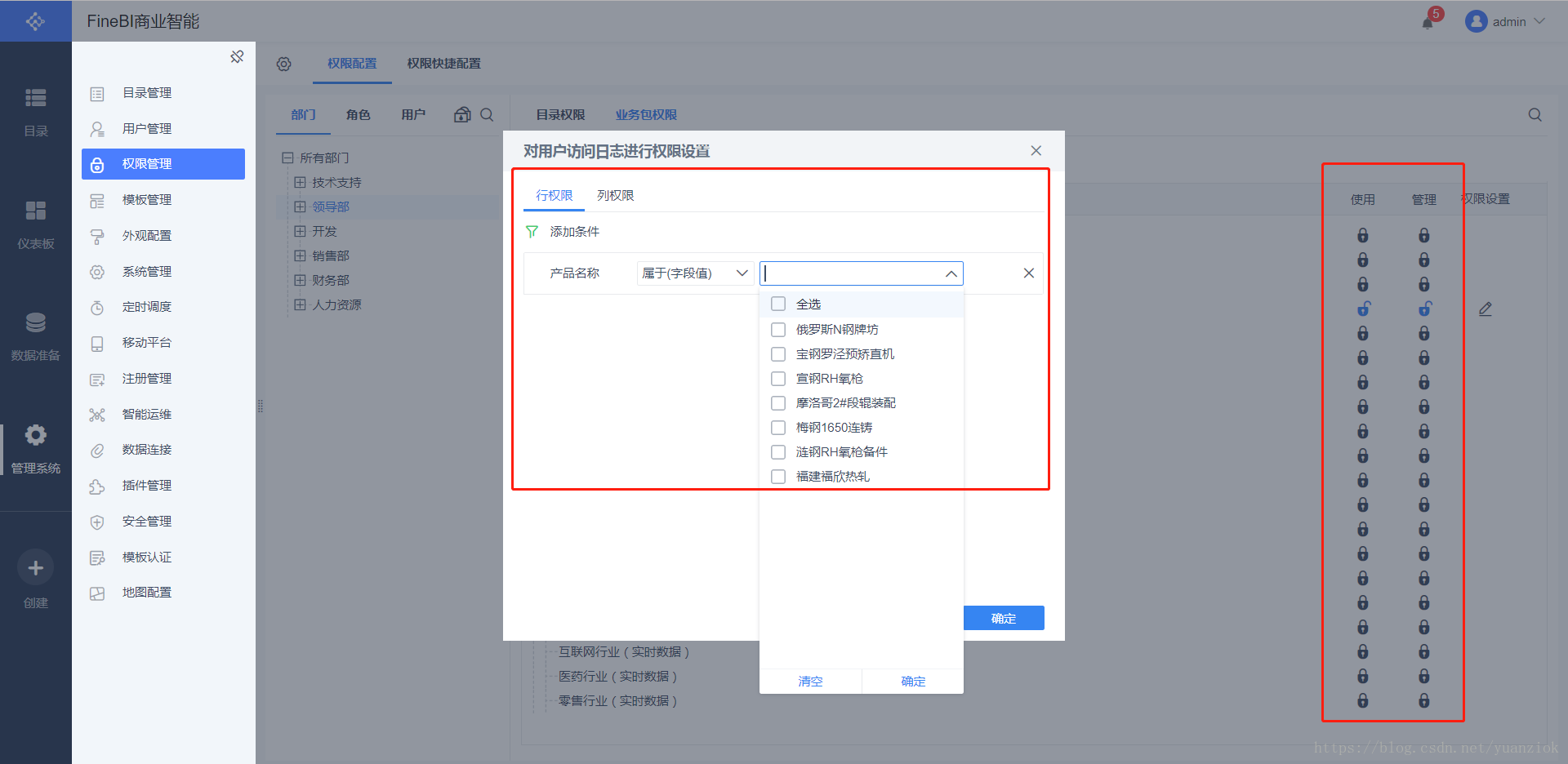Open 智能运维 menu item
This screenshot has width=1568, height=764.
pyautogui.click(x=163, y=415)
